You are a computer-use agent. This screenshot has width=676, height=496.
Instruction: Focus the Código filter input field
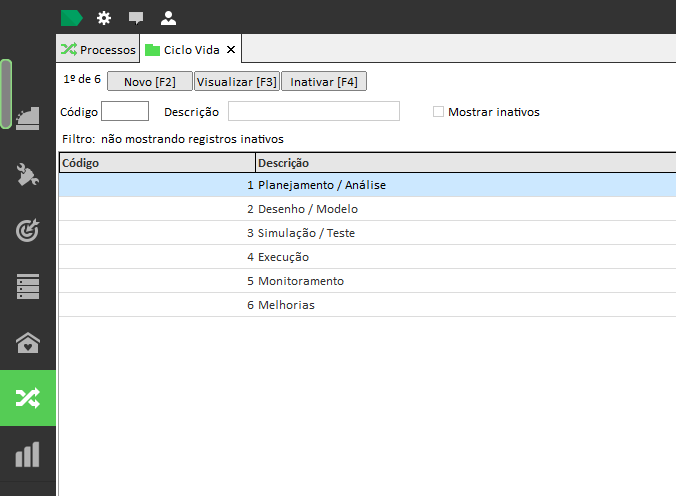point(125,111)
